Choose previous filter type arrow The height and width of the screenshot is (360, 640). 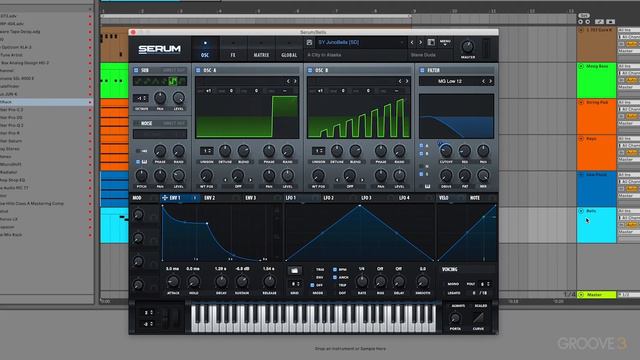[x=484, y=81]
